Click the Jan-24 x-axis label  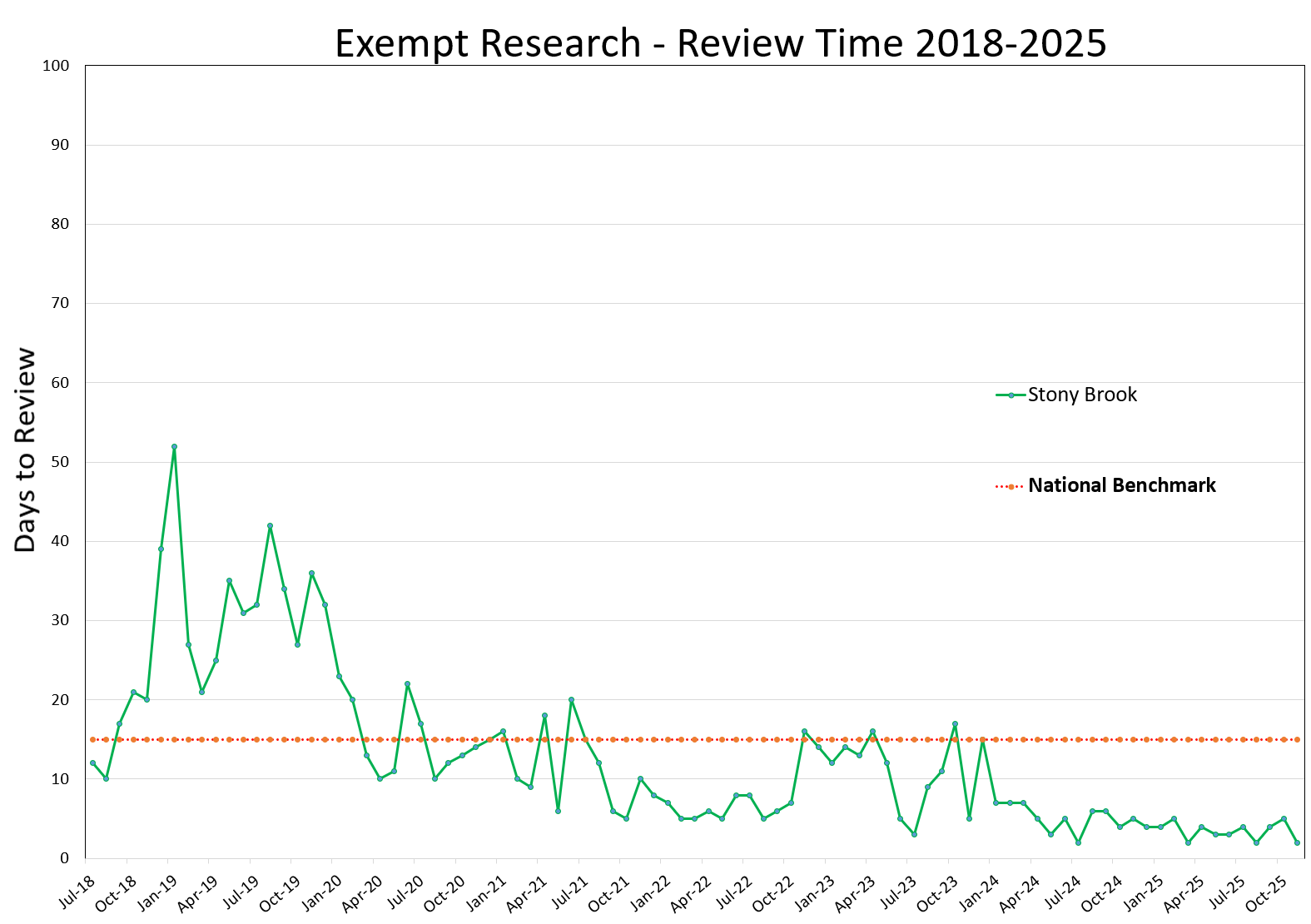tap(980, 892)
